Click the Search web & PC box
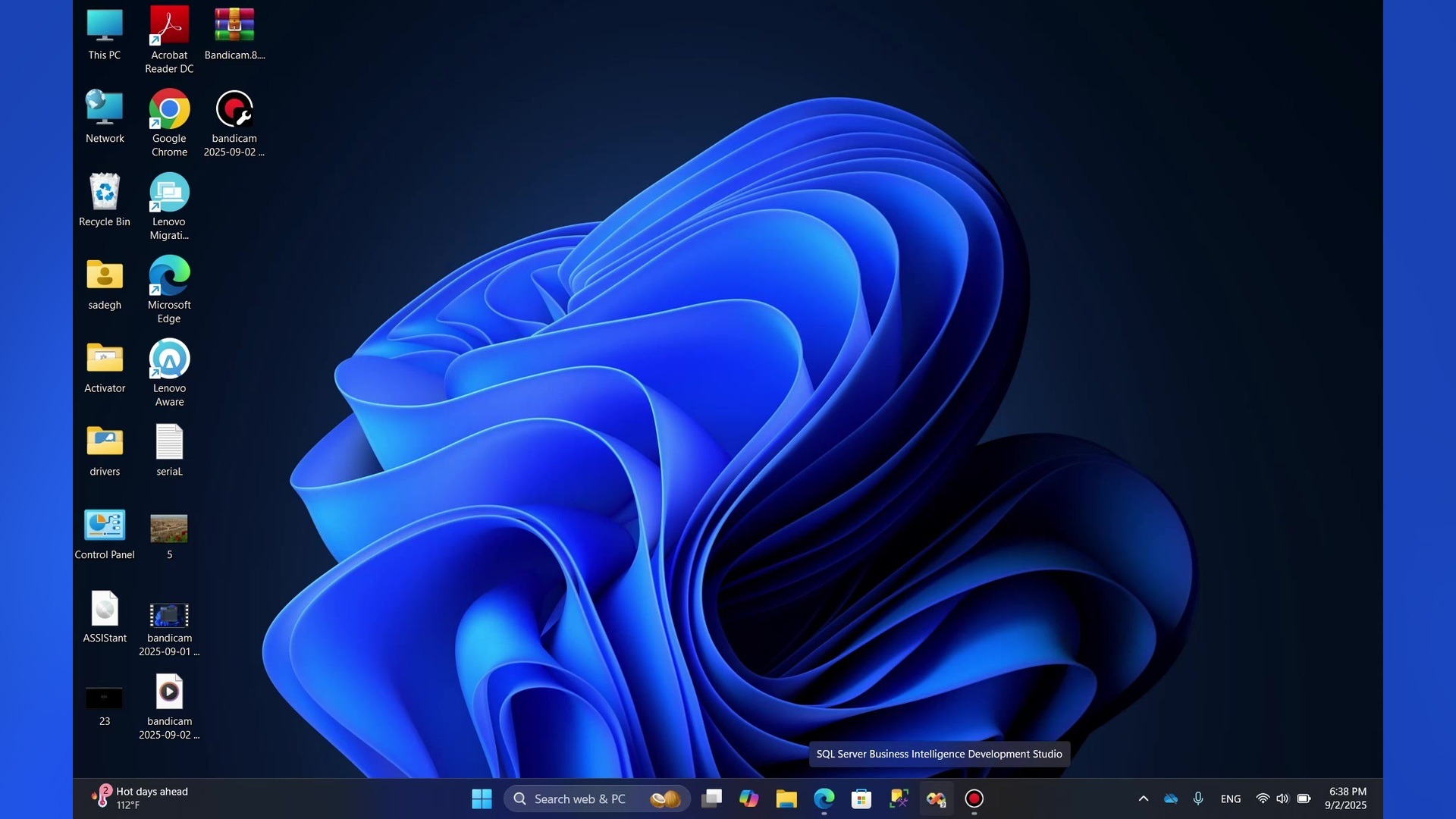The height and width of the screenshot is (819, 1456). [580, 799]
